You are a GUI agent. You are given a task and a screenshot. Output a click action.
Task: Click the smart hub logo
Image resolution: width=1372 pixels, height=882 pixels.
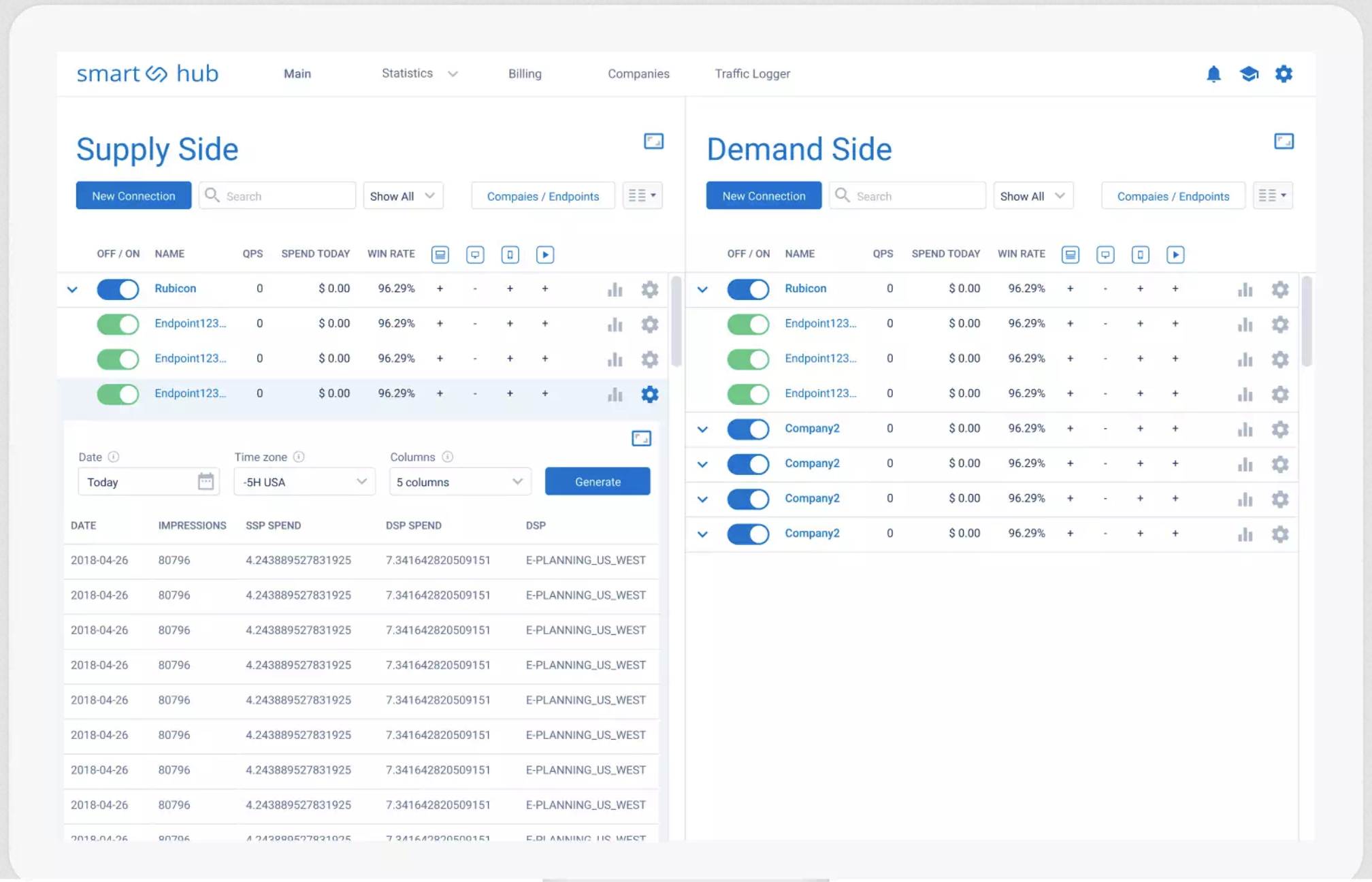(x=147, y=73)
